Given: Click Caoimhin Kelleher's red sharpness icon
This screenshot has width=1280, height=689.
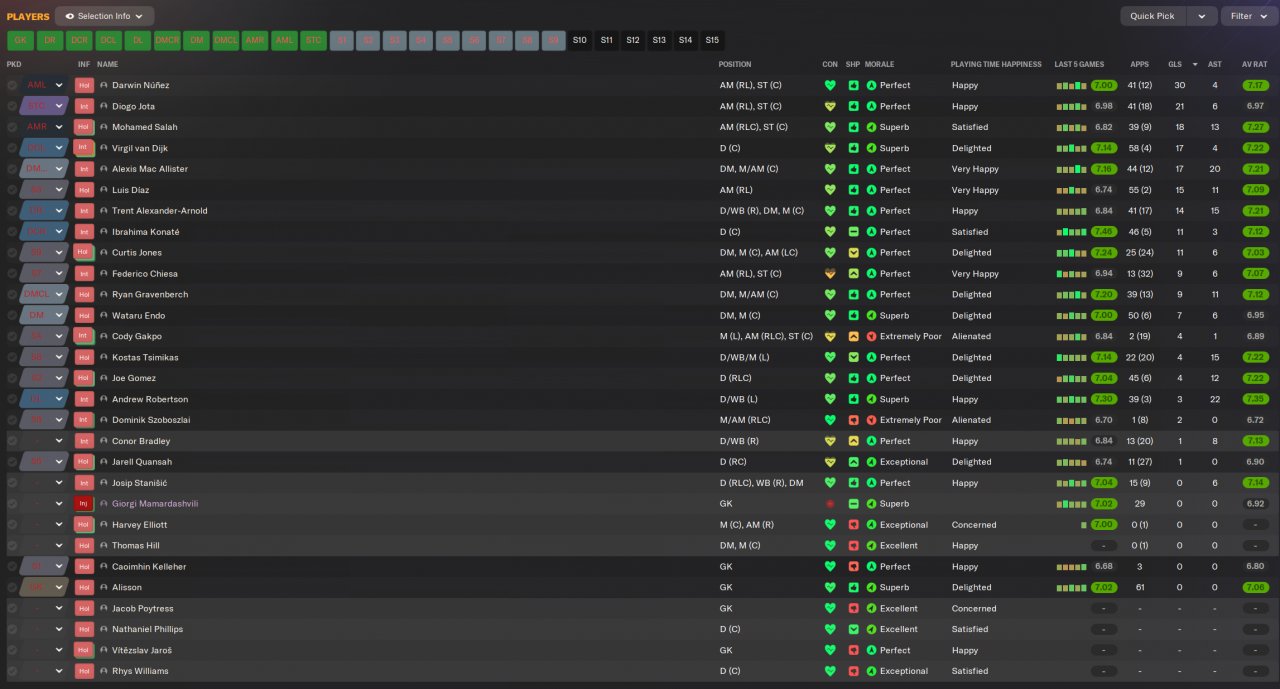Looking at the screenshot, I should pyautogui.click(x=853, y=566).
